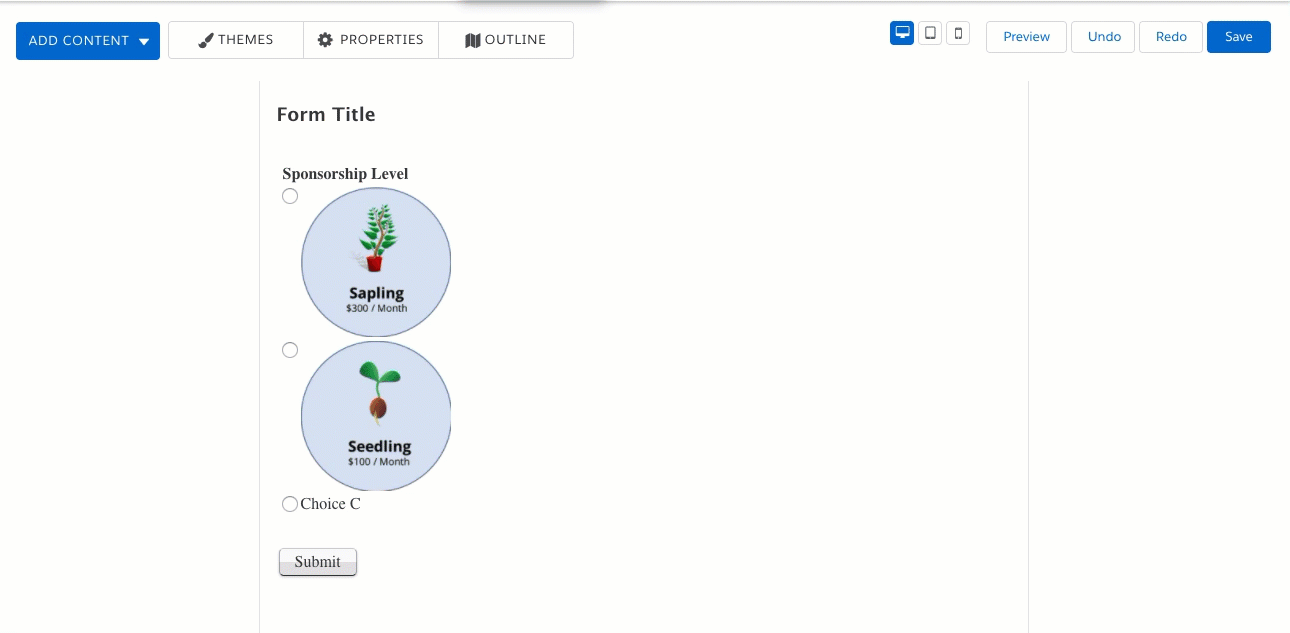Screen dimensions: 1290x633
Task: Switch to desktop view icon
Action: (x=902, y=33)
